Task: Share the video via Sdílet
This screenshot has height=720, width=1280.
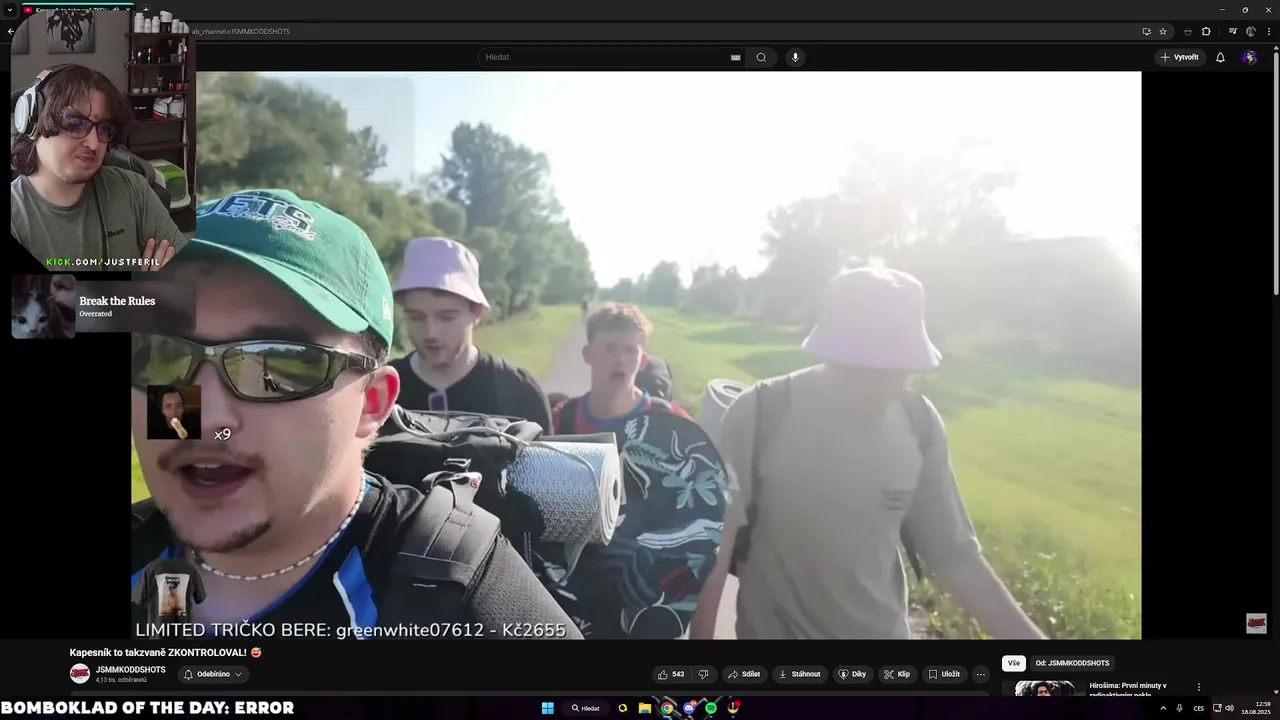Action: tap(744, 674)
